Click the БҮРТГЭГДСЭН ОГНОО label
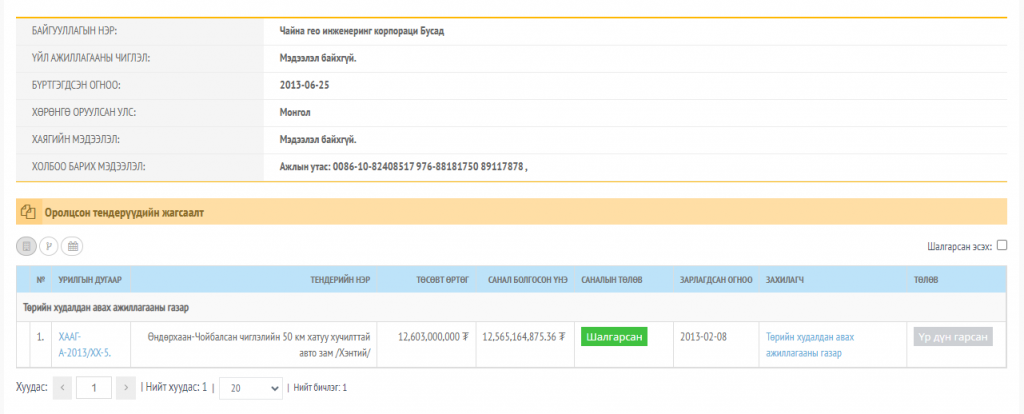The image size is (1024, 414). (x=76, y=85)
